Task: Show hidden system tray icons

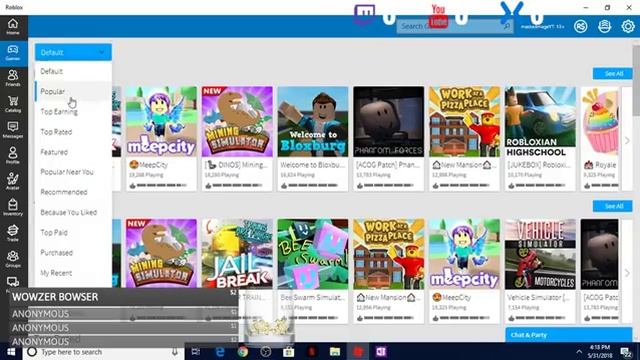Action: click(579, 351)
